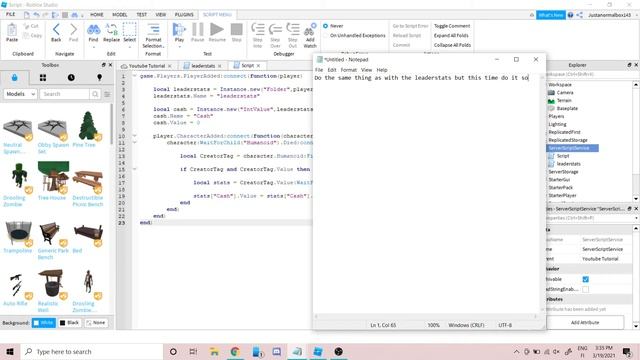640x360 pixels.
Task: Select the leaderstats script in Explorer
Action: point(568,164)
